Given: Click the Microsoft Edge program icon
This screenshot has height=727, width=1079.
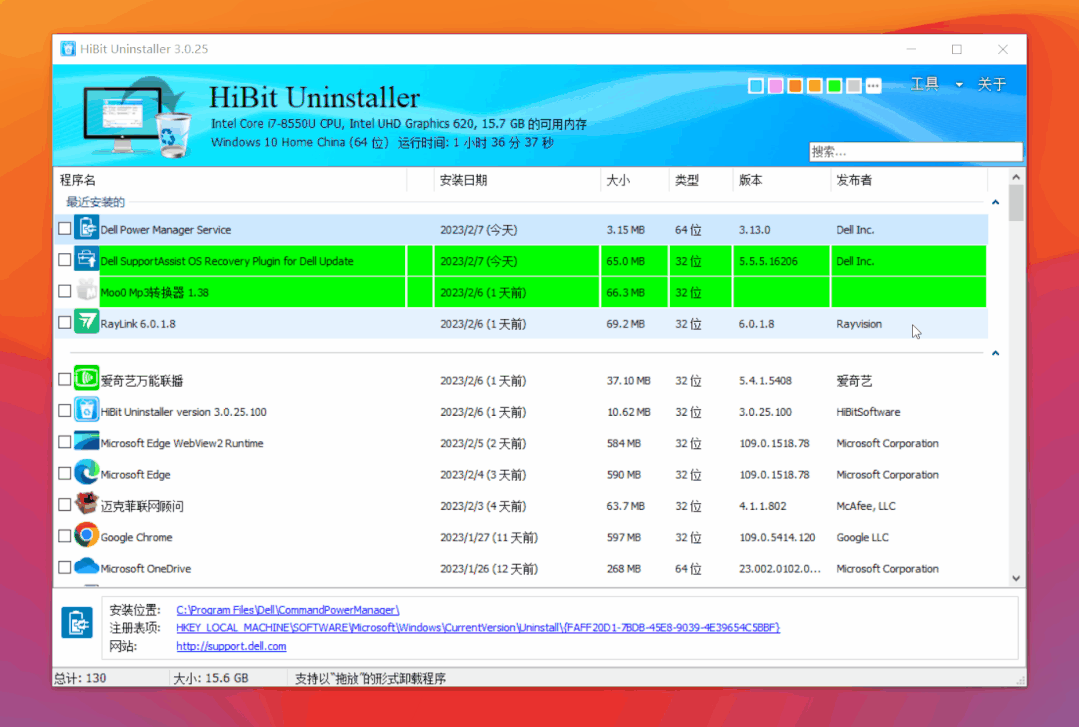Looking at the screenshot, I should (x=86, y=474).
